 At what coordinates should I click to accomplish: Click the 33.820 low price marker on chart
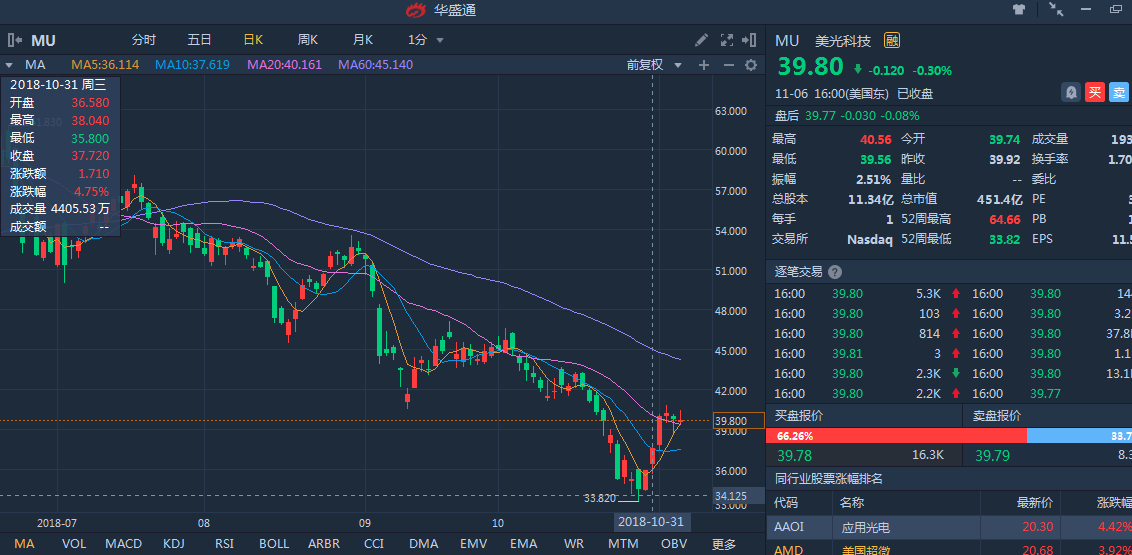pos(600,497)
